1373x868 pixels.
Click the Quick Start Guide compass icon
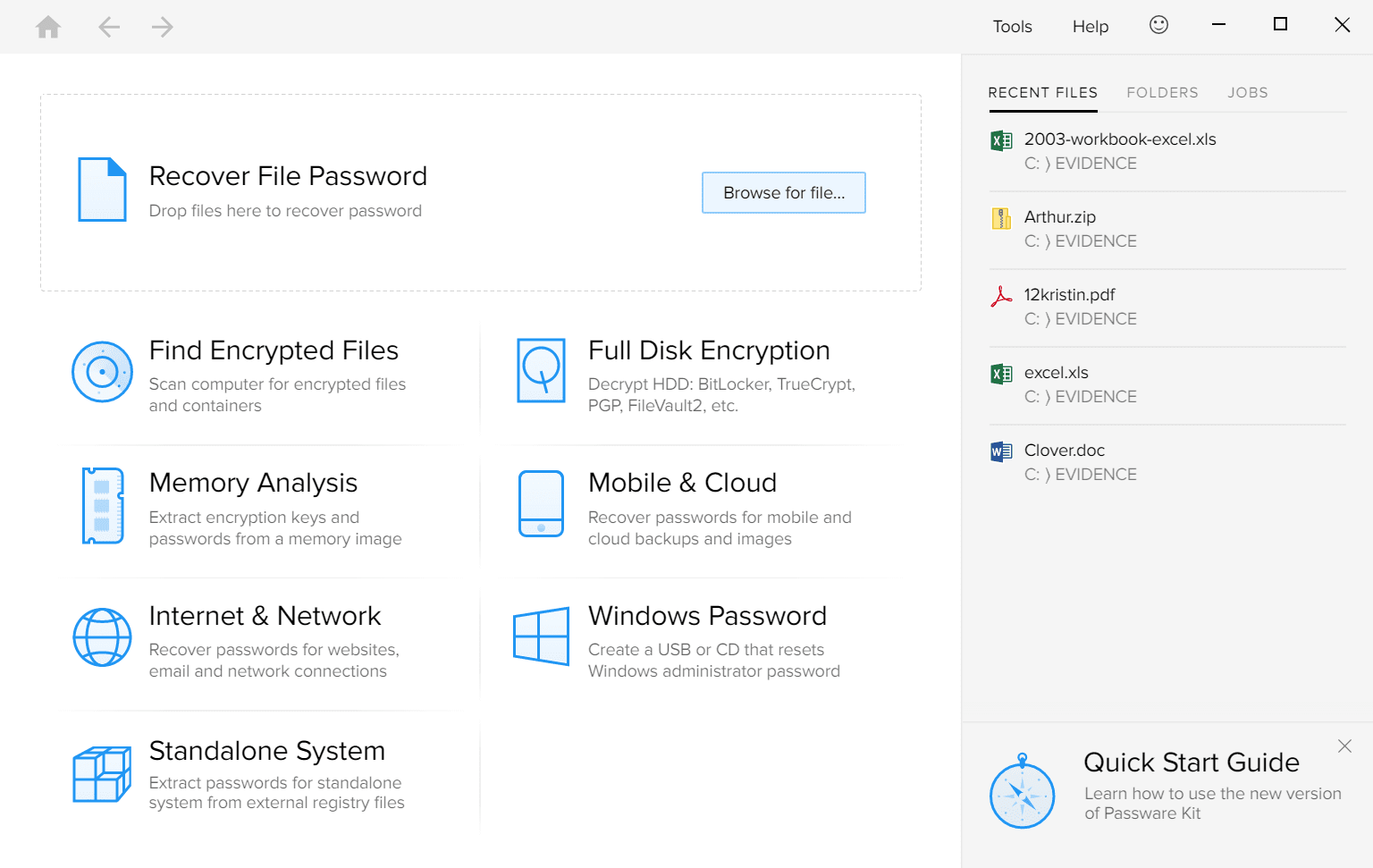pos(1022,790)
